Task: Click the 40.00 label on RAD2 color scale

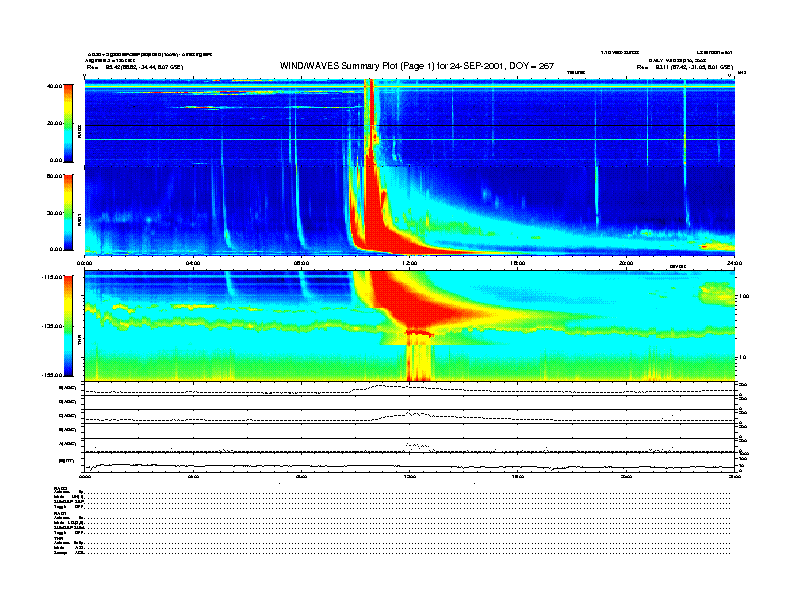Action: coord(54,86)
